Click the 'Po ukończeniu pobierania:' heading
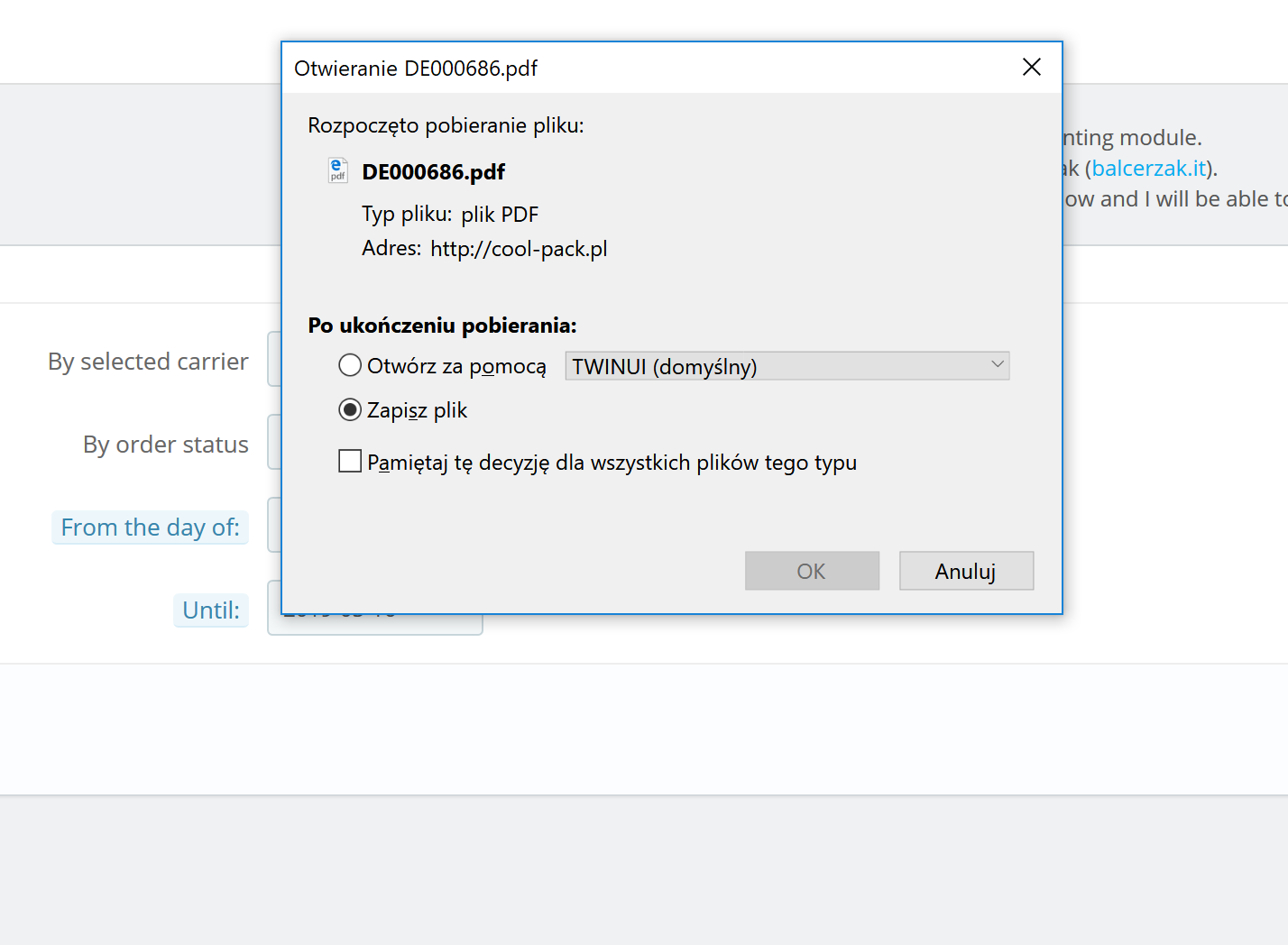Image resolution: width=1288 pixels, height=945 pixels. point(442,326)
